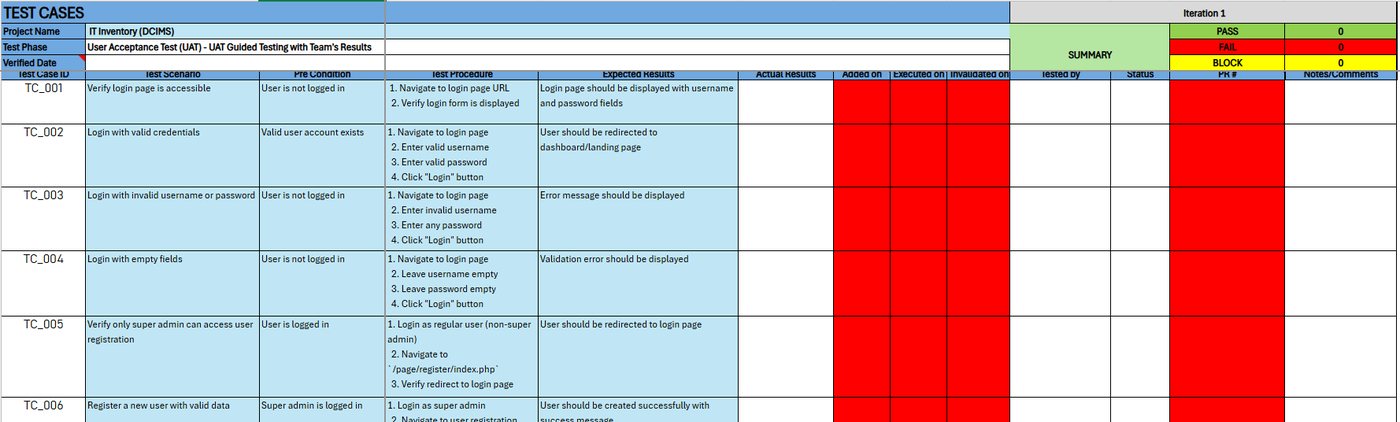Click the empty Tested by cell for TC_003
This screenshot has width=1400, height=422.
[1060, 219]
